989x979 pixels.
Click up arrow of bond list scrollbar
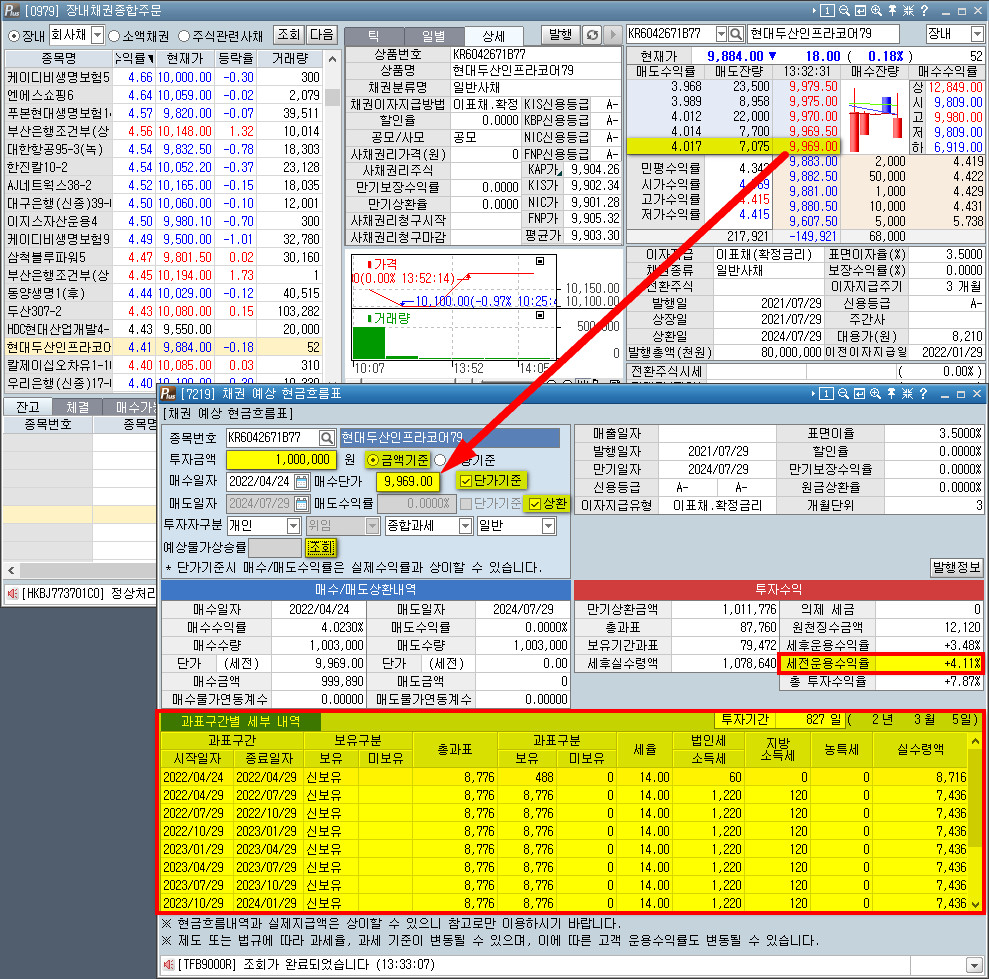(x=332, y=59)
